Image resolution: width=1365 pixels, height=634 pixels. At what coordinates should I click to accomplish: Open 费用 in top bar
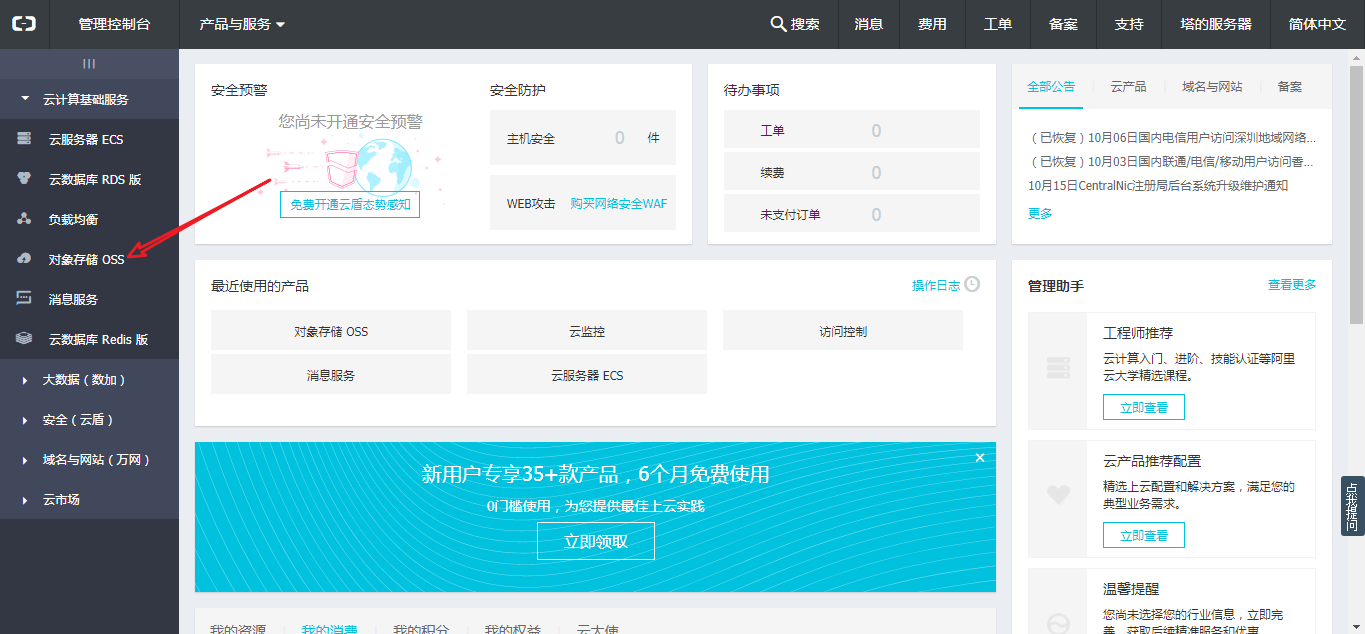click(x=932, y=24)
